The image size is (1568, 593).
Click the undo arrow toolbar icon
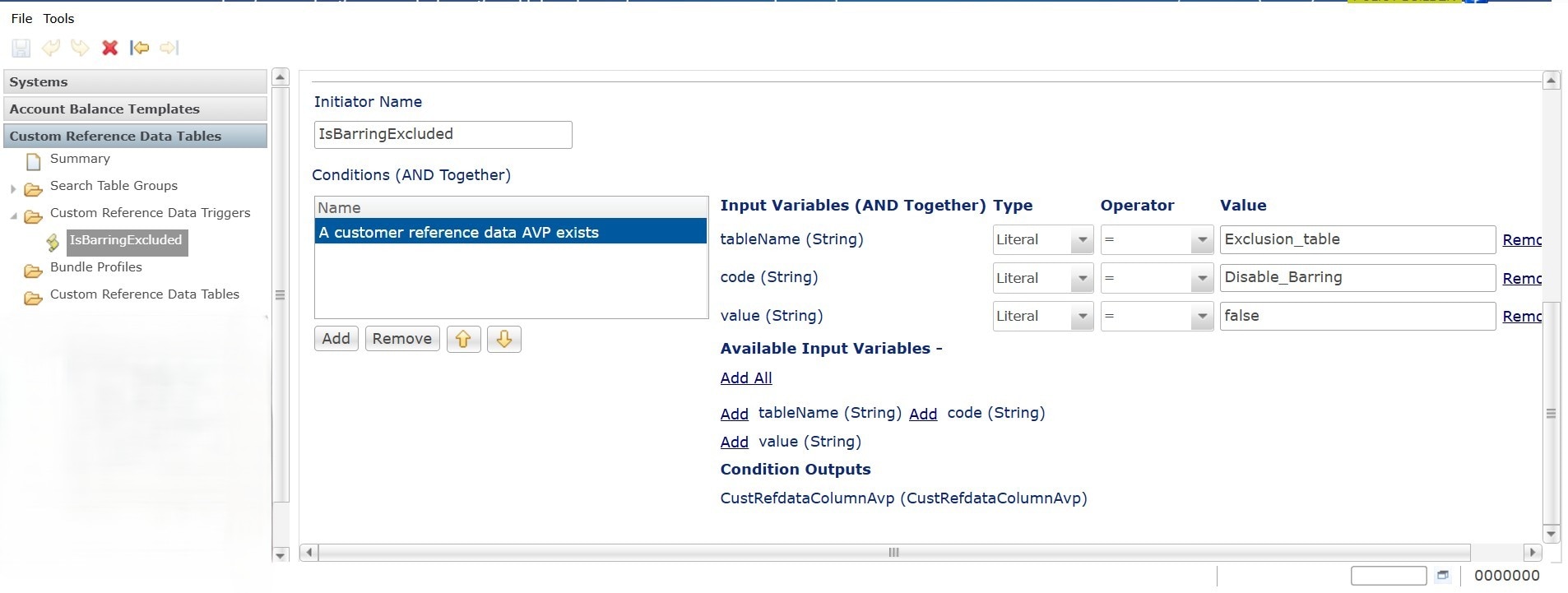pyautogui.click(x=51, y=48)
